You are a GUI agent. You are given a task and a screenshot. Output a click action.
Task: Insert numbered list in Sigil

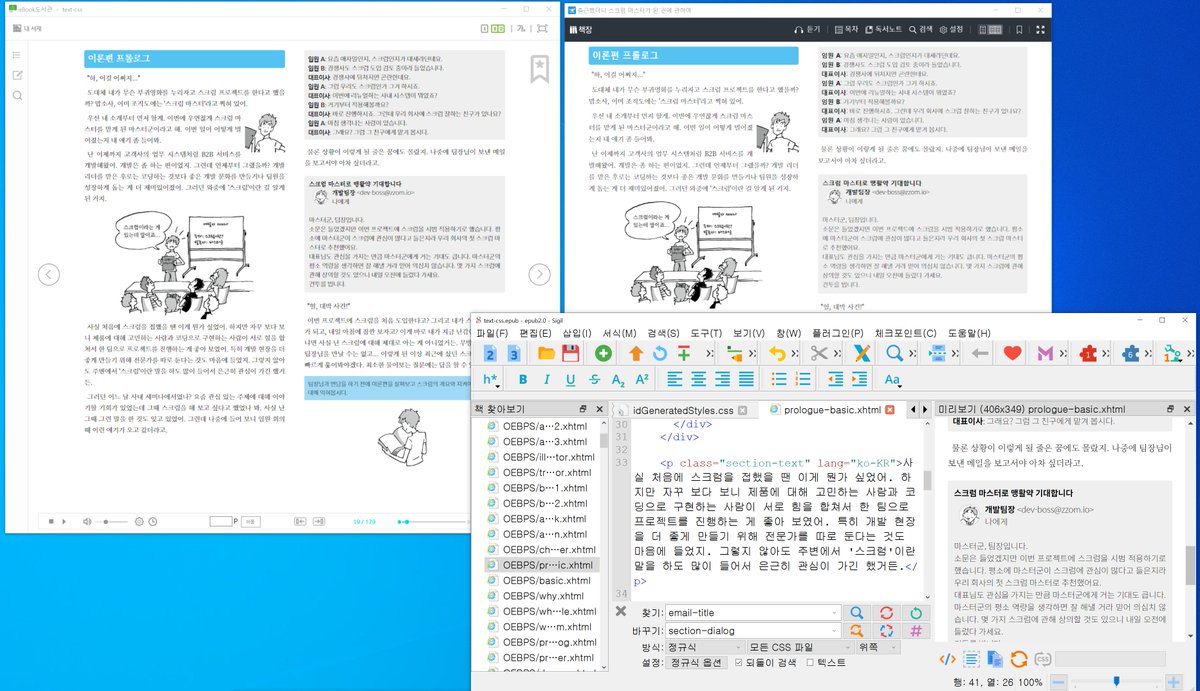pos(805,379)
